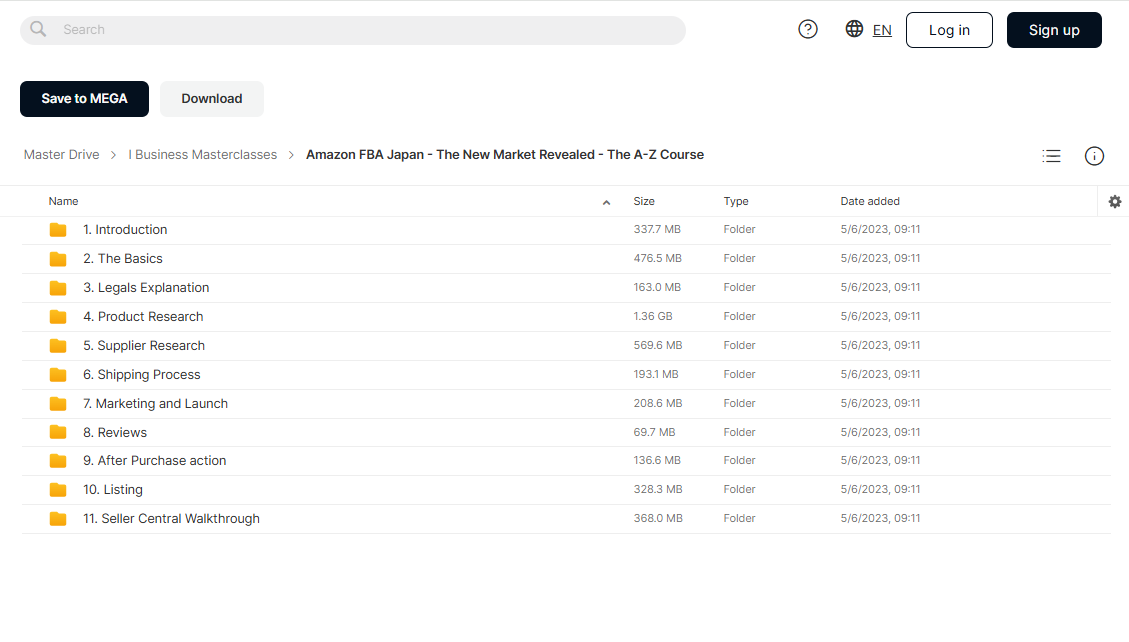Select the 10. Listing folder name
Image resolution: width=1129 pixels, height=642 pixels.
pyautogui.click(x=112, y=489)
